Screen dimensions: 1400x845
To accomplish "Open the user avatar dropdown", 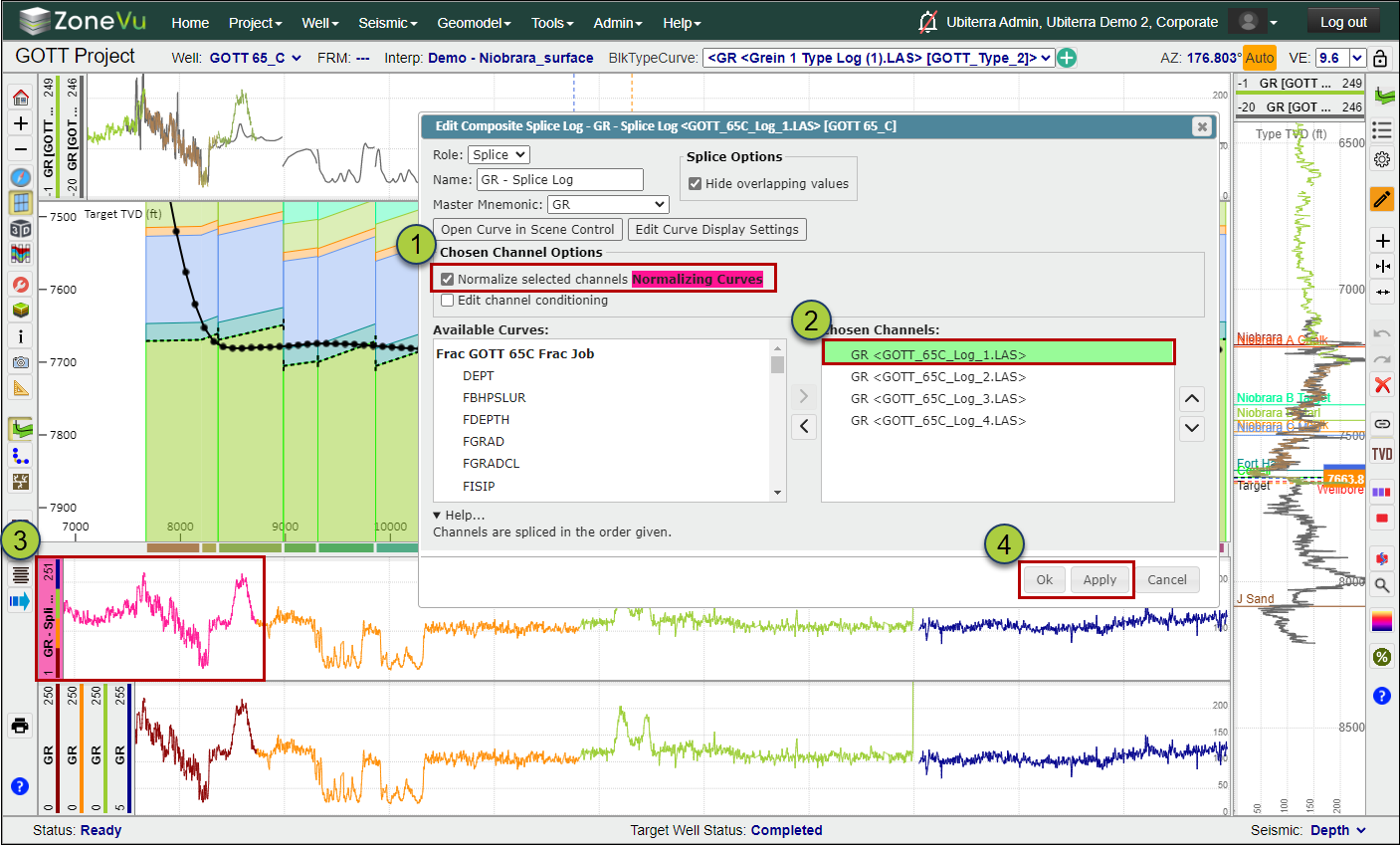I will click(x=1253, y=22).
